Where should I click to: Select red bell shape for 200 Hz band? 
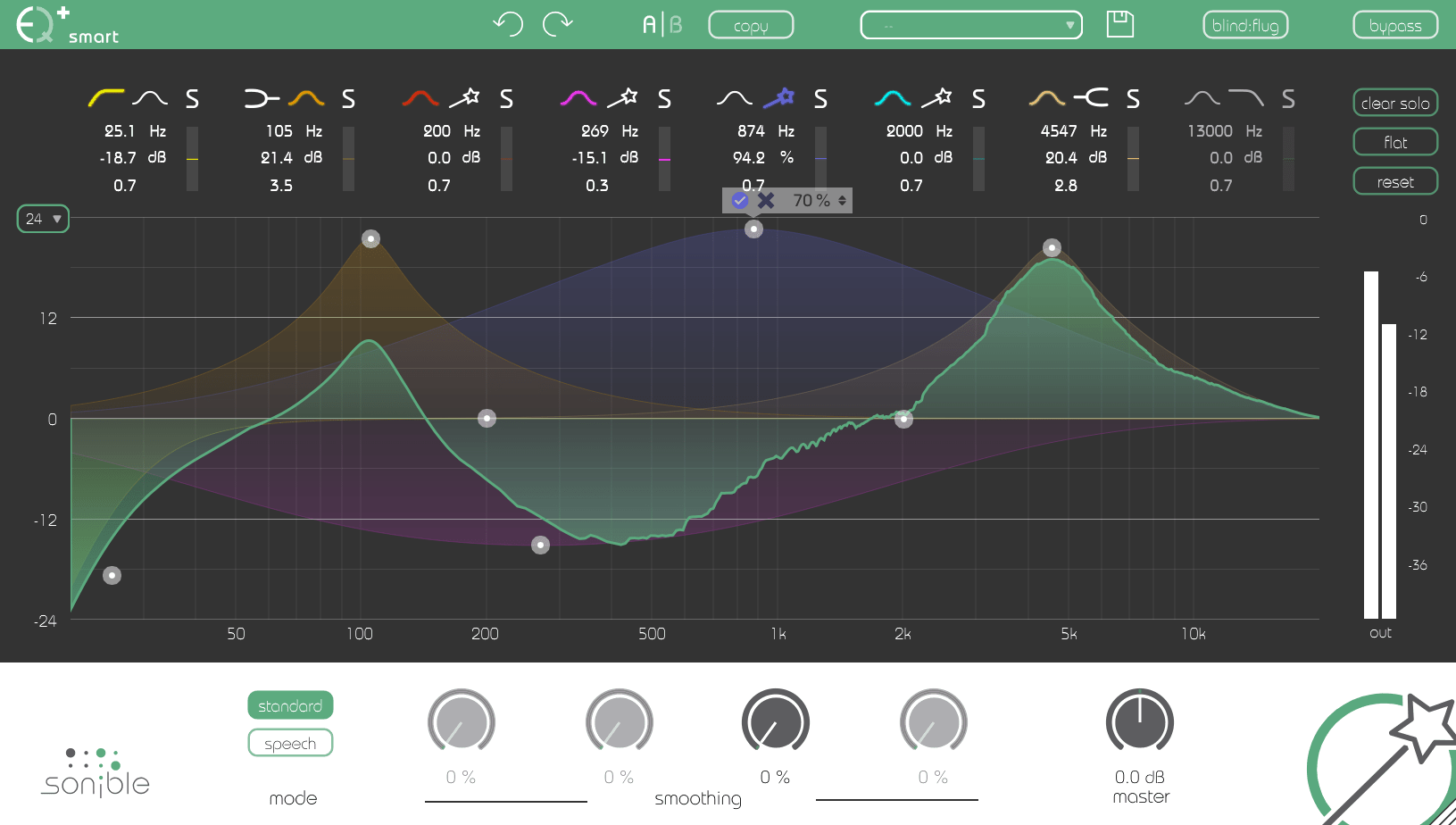(x=420, y=98)
